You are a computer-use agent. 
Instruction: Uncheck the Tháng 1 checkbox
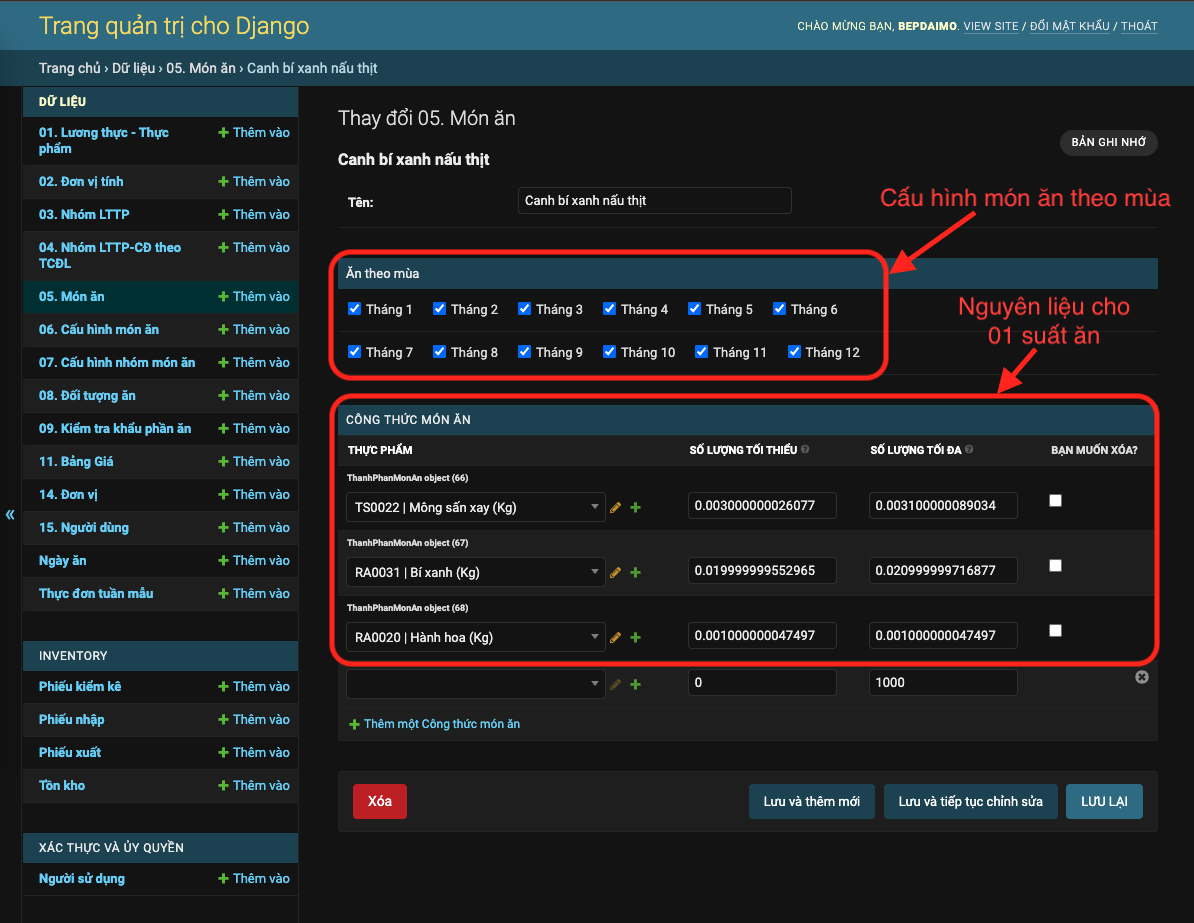click(x=355, y=309)
